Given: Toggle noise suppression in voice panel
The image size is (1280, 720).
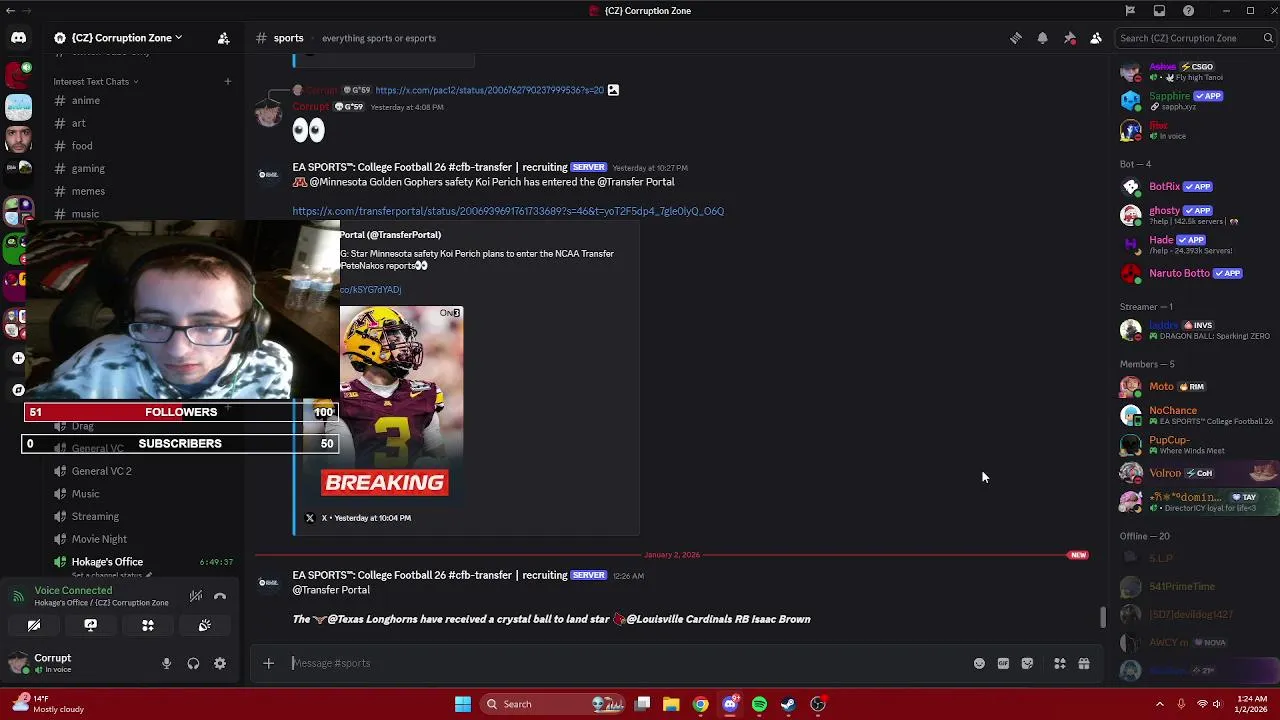Looking at the screenshot, I should tap(196, 596).
